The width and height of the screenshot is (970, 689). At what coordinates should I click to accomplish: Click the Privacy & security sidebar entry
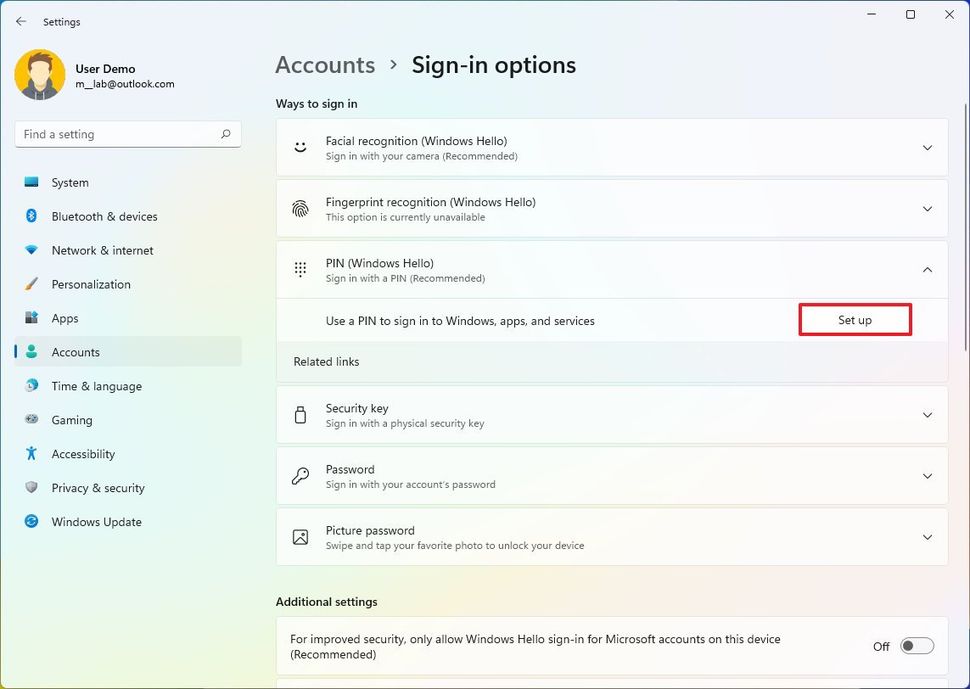[97, 488]
